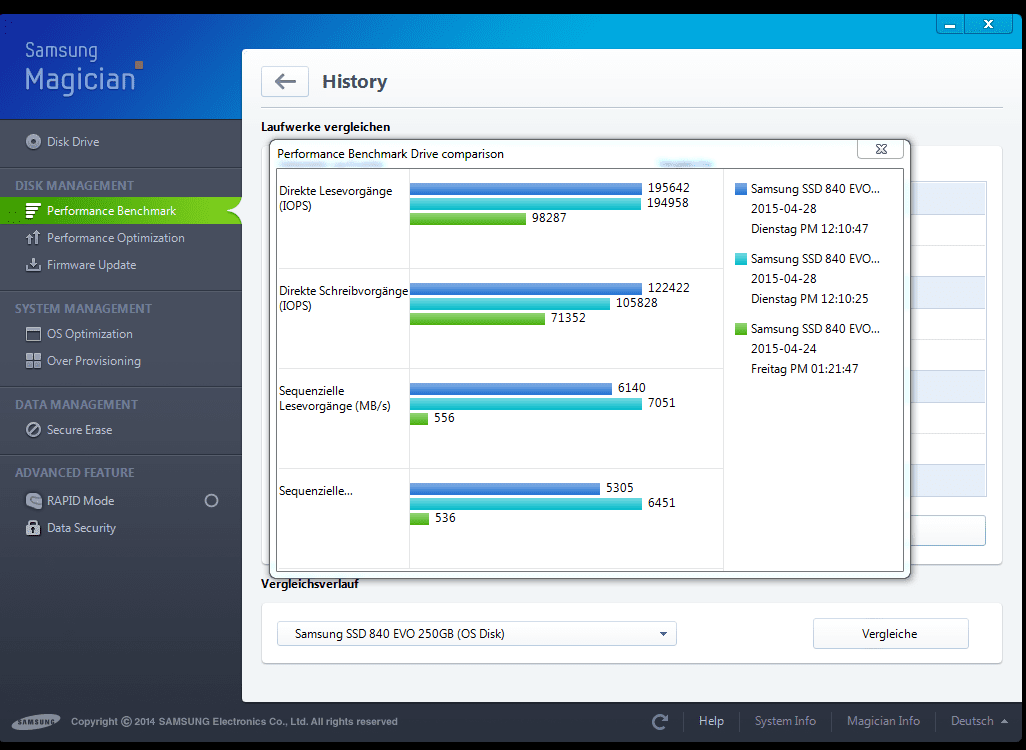The height and width of the screenshot is (750, 1026).
Task: Click the Laufwerke vergleichen heading
Action: [x=326, y=127]
